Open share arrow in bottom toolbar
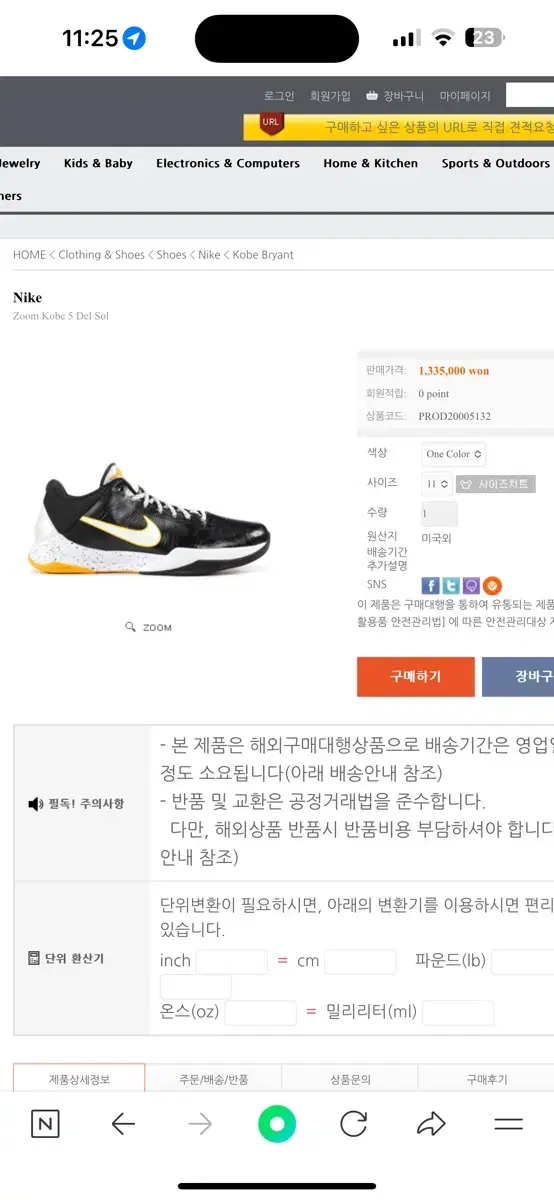This screenshot has width=554, height=1200. click(x=431, y=1124)
